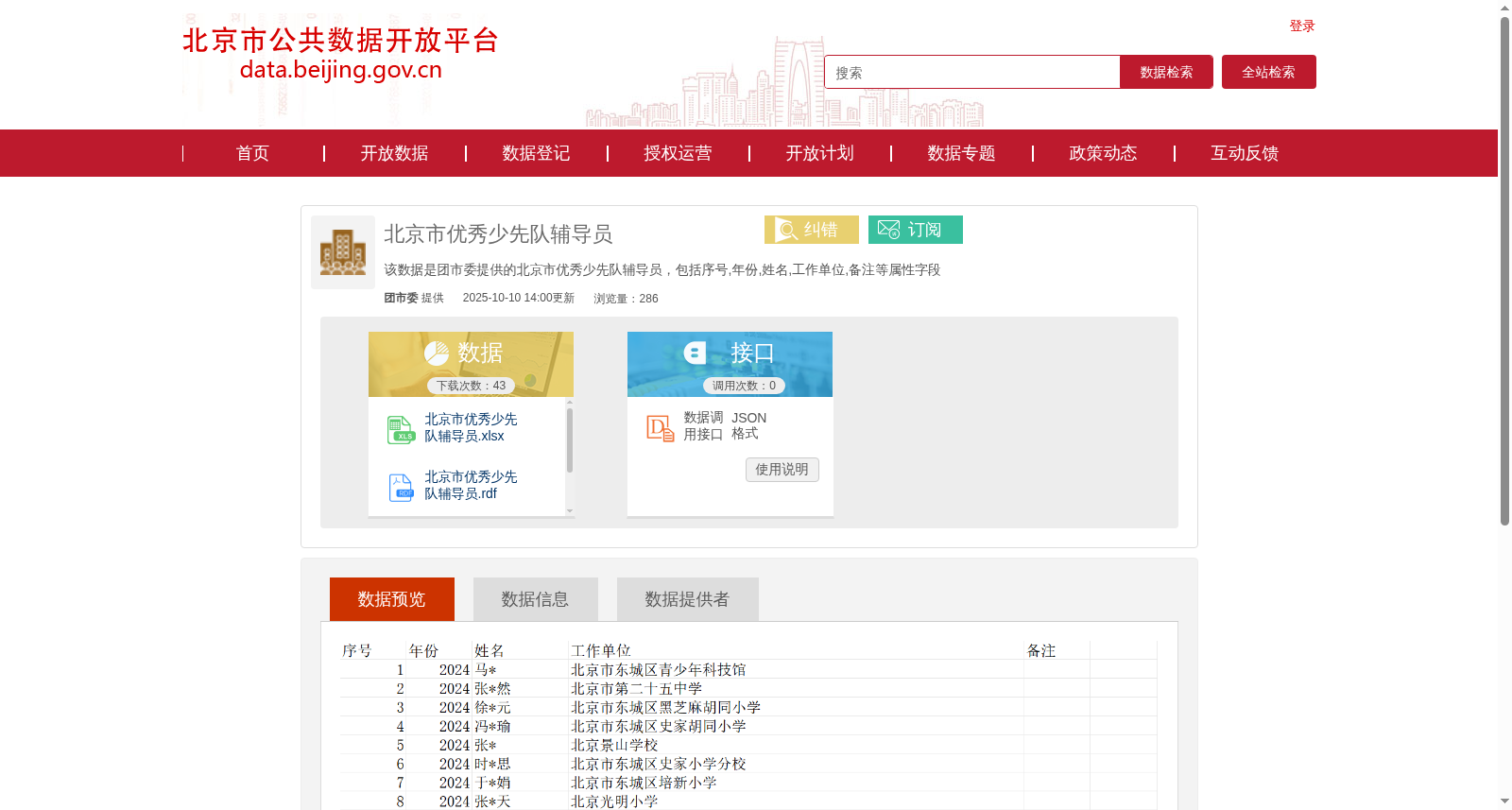Click the pie chart icon beside 数据

[x=437, y=353]
